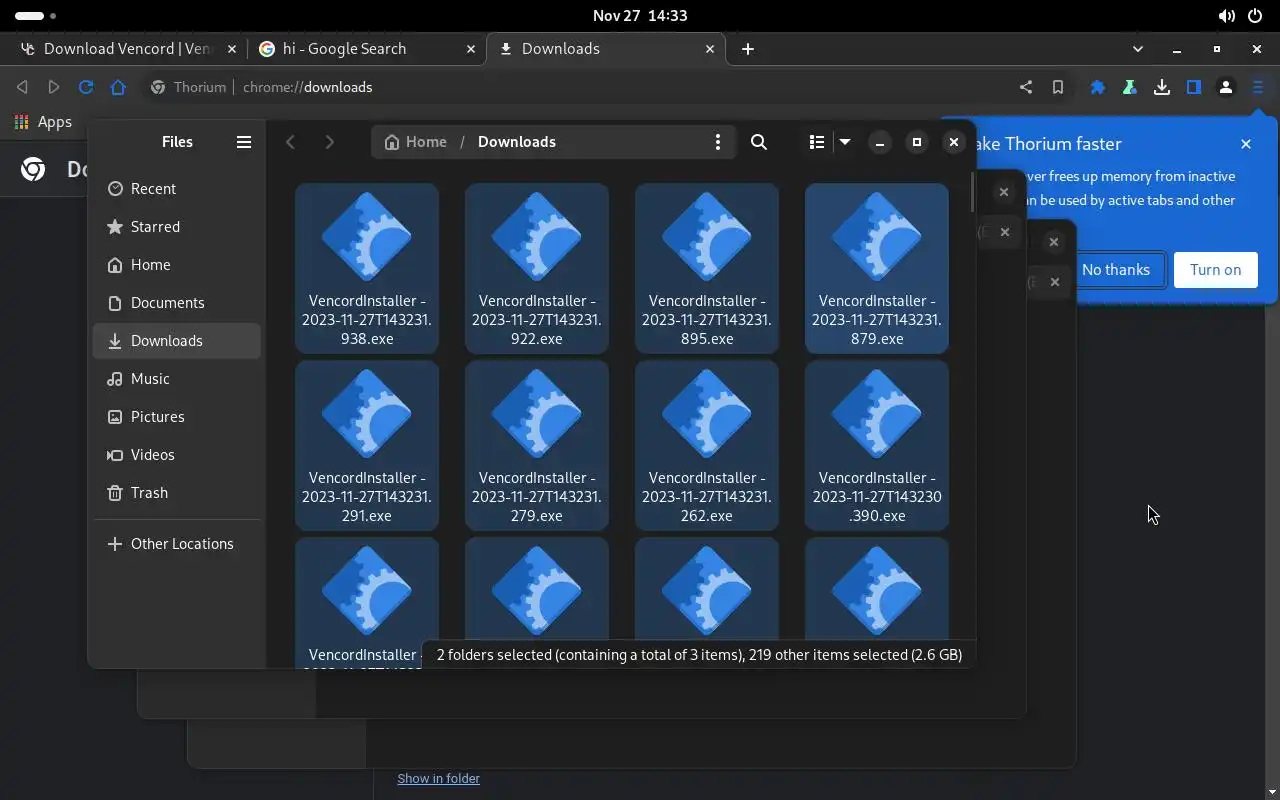Open Documents in the sidebar

click(177, 303)
